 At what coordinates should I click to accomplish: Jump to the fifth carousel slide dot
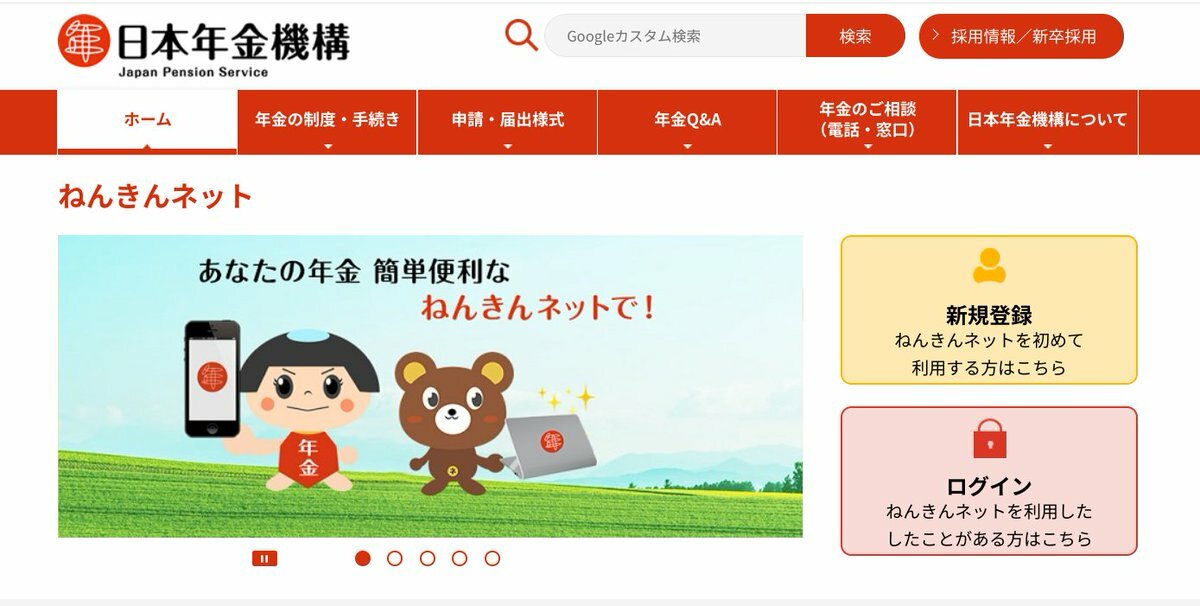pos(492,558)
